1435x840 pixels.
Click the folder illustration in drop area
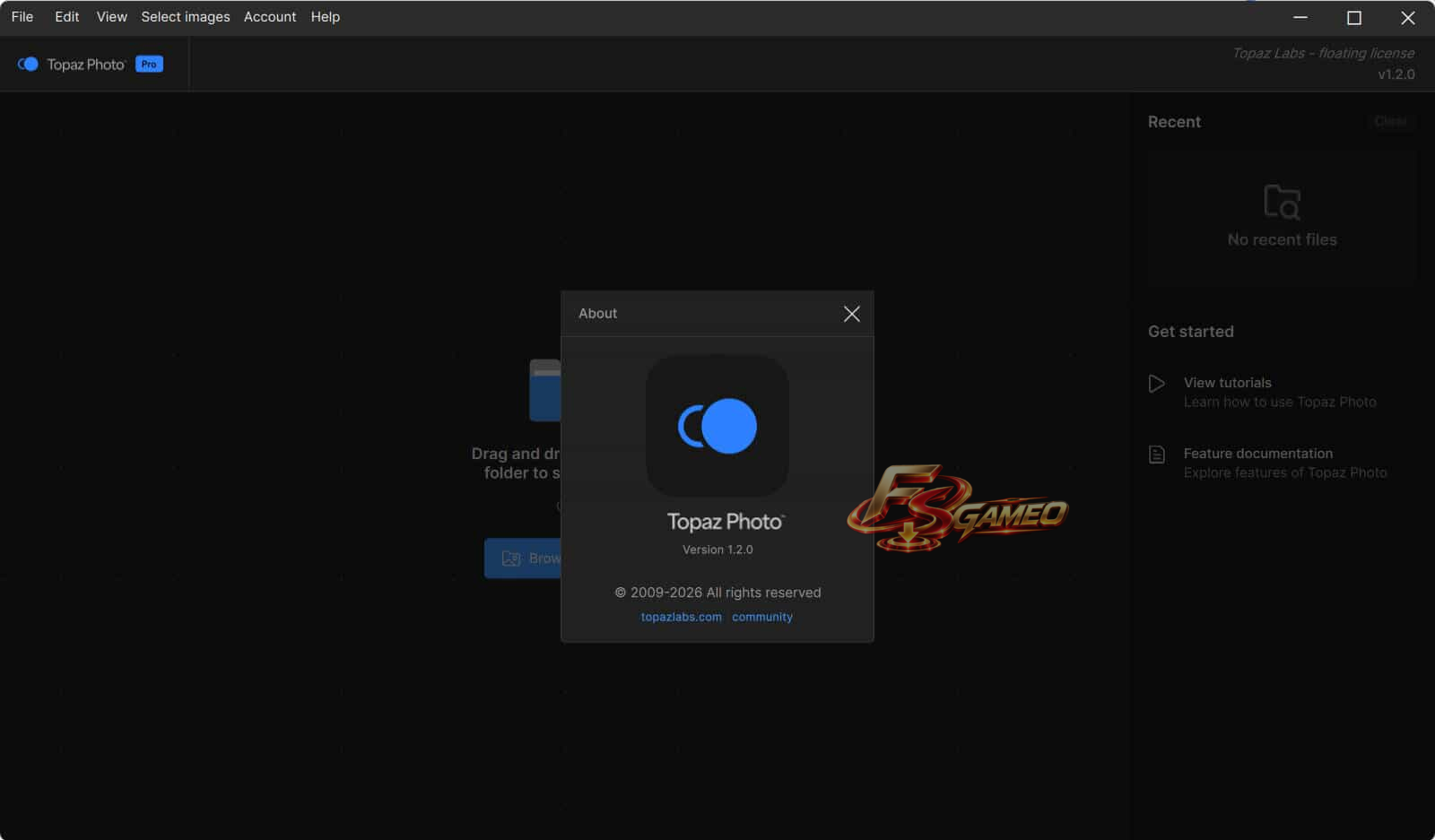coord(545,390)
